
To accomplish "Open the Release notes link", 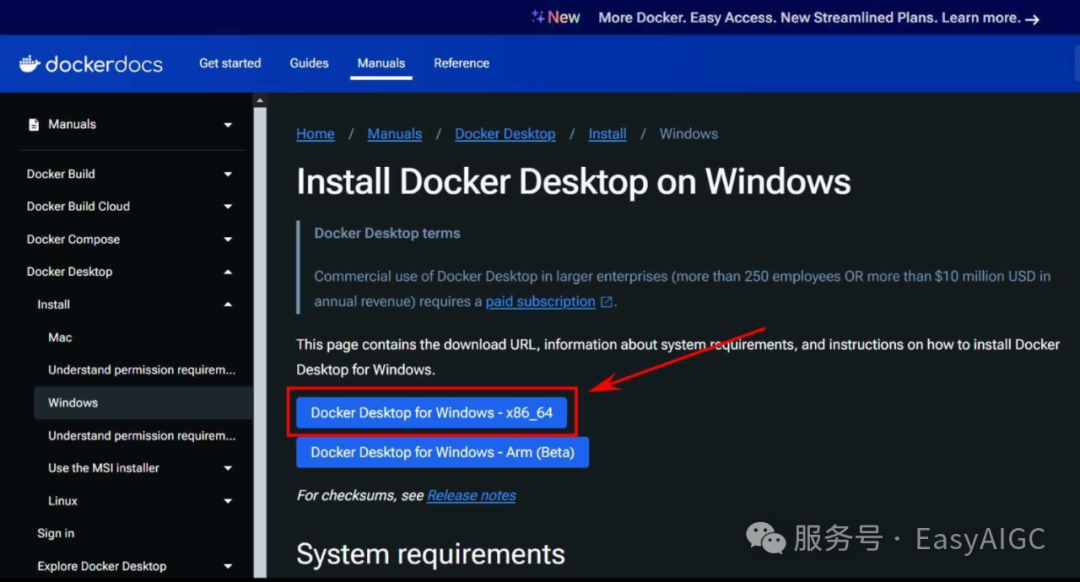I will (x=471, y=495).
